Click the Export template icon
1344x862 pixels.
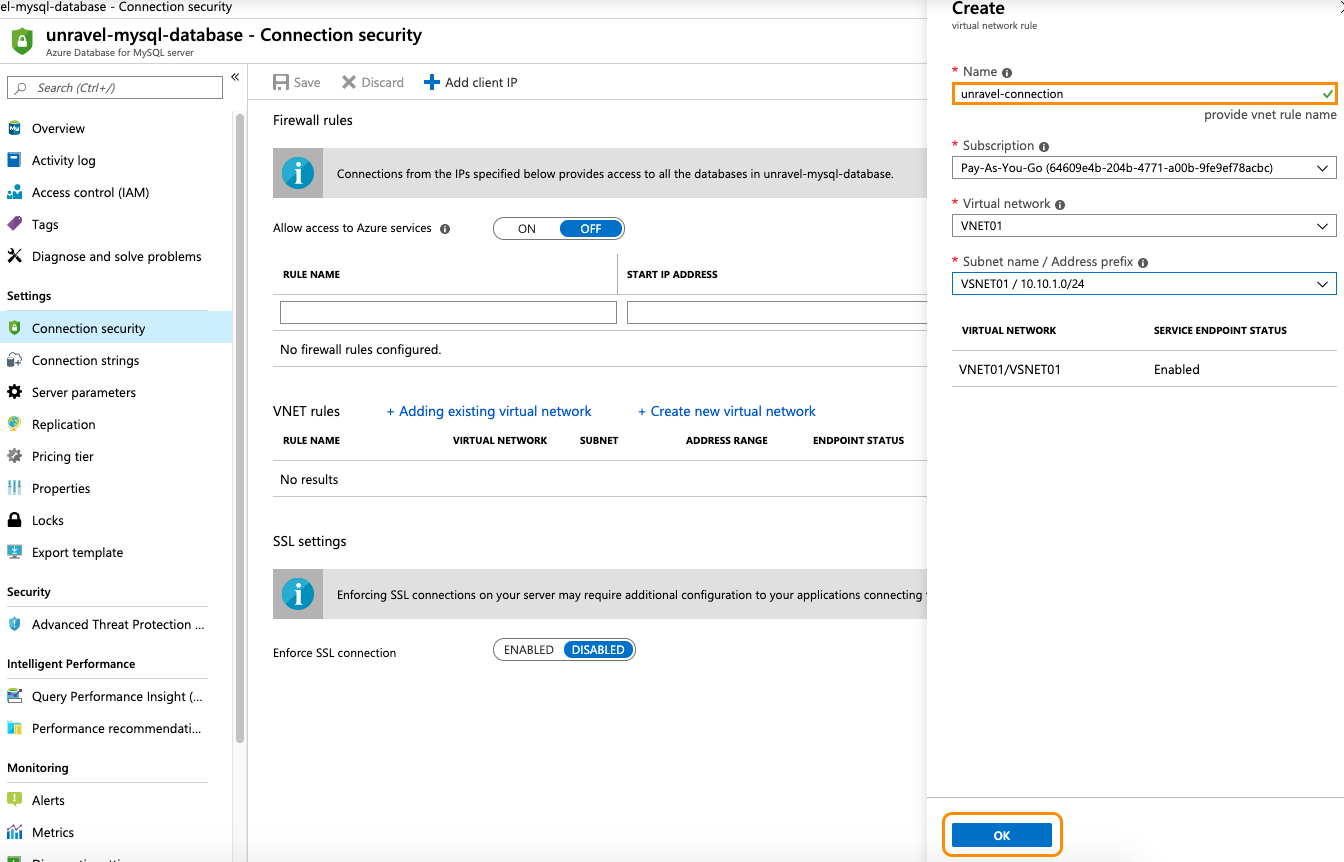tap(14, 552)
